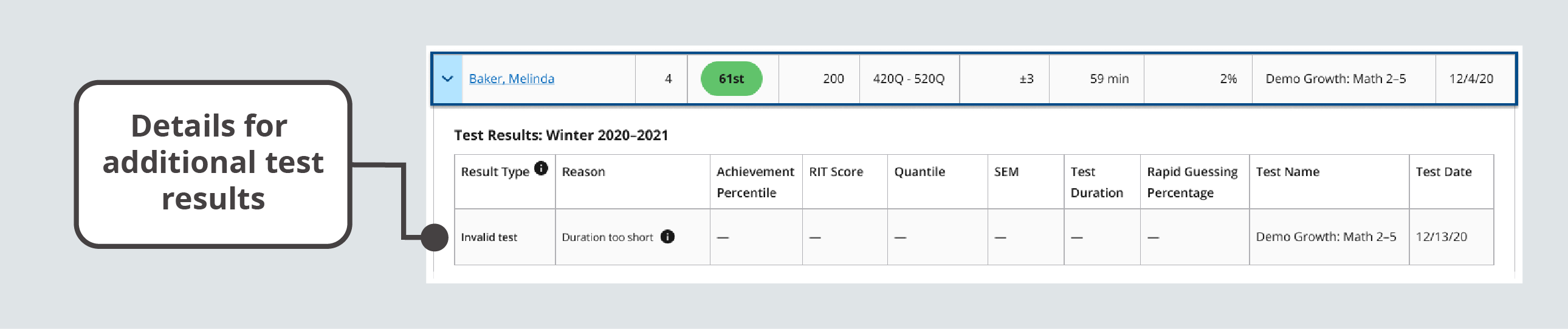Click the RIT Score column header
The width and height of the screenshot is (1568, 329).
836,172
